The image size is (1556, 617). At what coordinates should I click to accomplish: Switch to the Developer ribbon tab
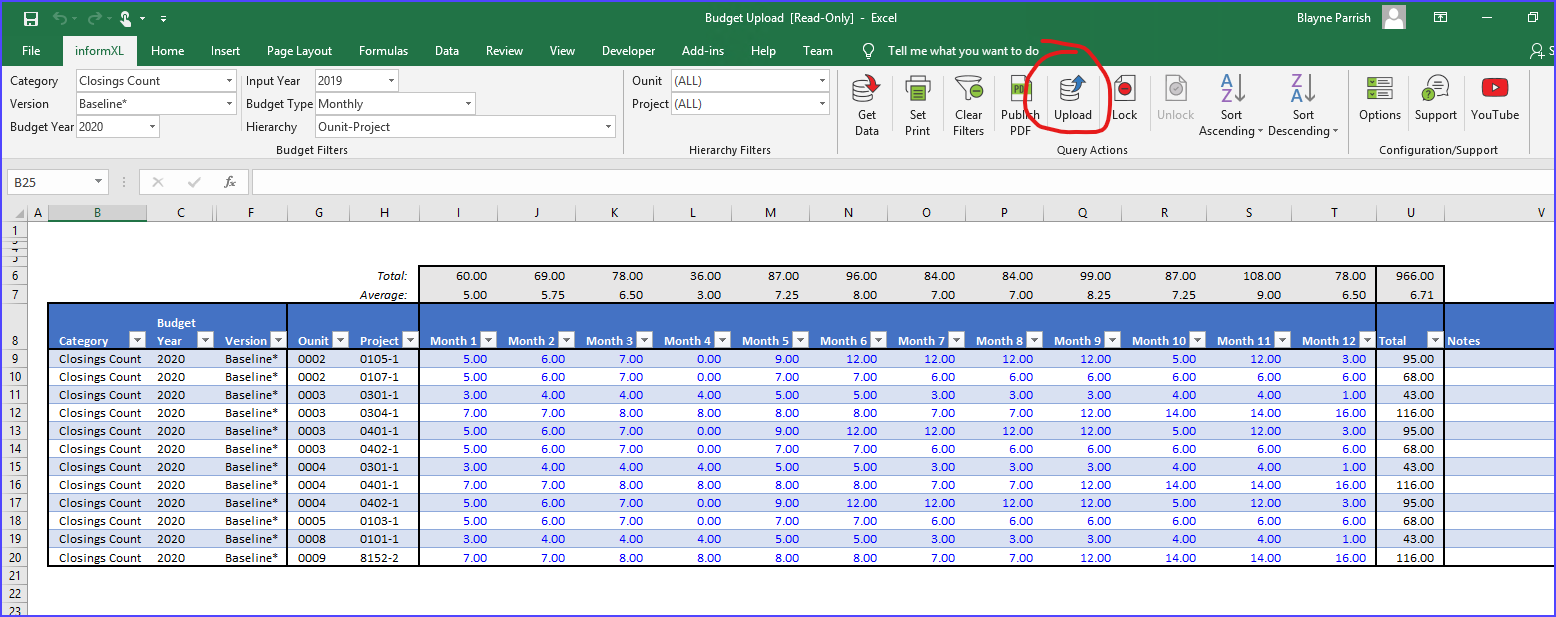click(628, 50)
